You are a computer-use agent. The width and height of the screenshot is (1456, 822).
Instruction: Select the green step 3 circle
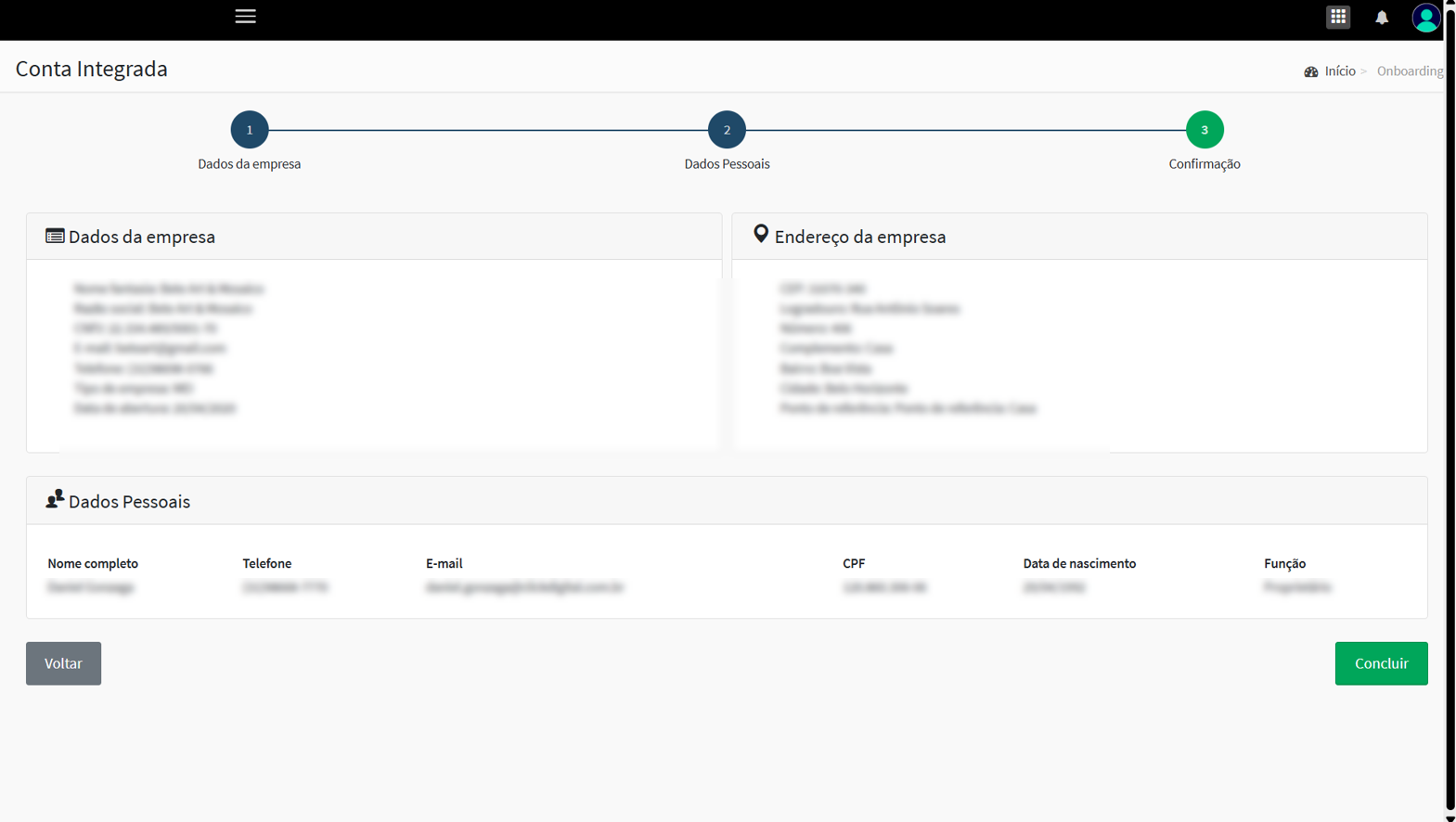1204,130
